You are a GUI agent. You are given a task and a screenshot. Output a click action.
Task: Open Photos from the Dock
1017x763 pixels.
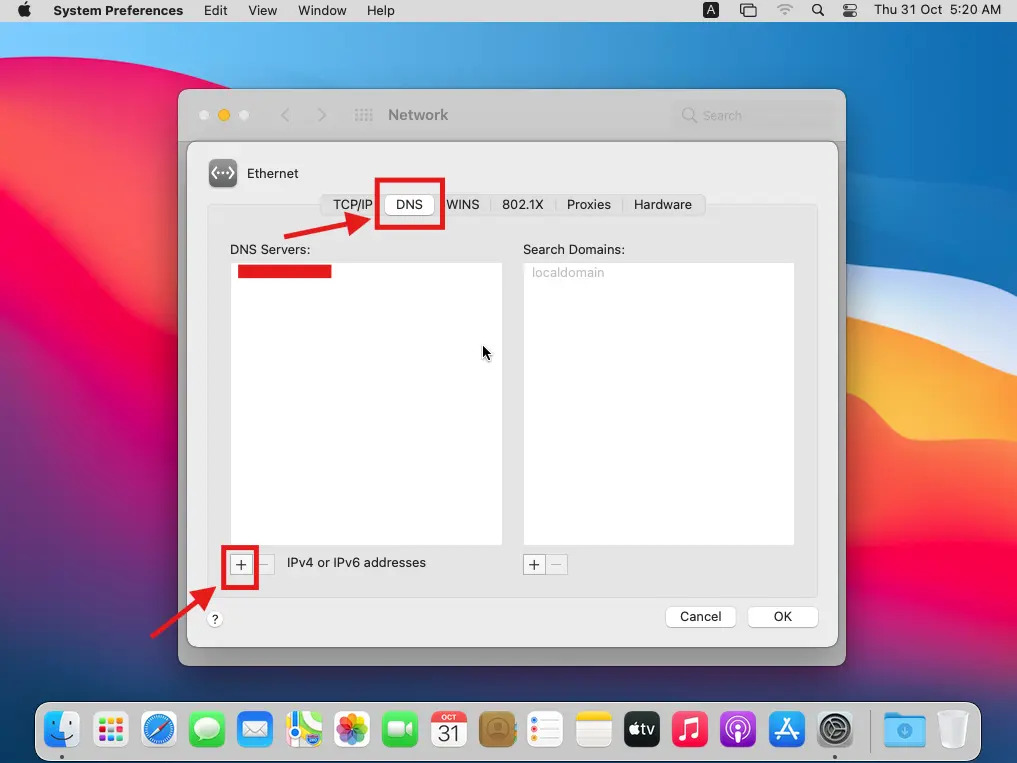point(352,730)
